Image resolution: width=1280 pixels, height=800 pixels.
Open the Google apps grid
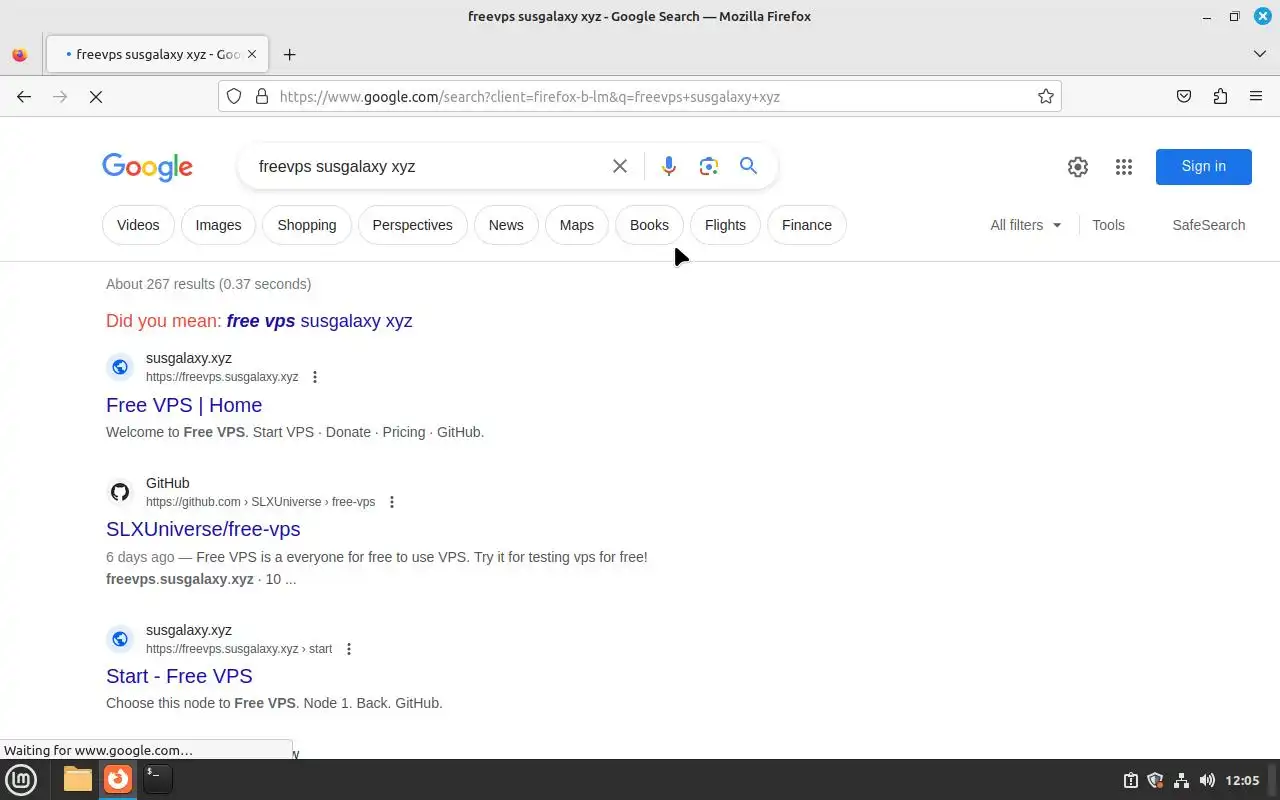[x=1123, y=167]
